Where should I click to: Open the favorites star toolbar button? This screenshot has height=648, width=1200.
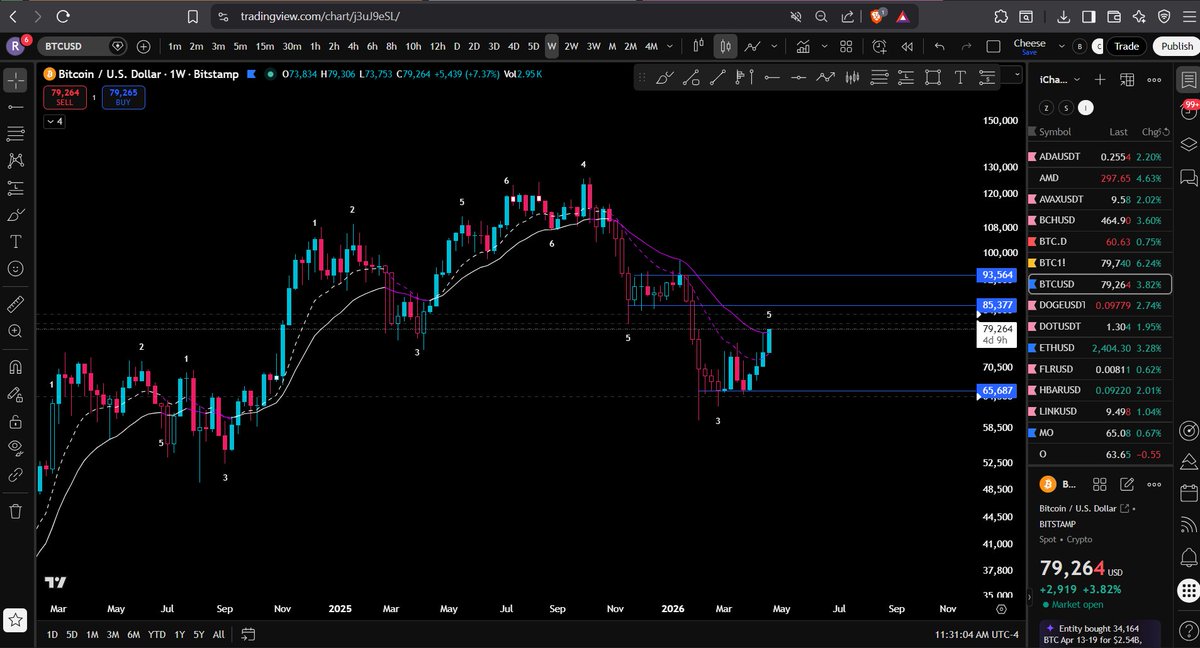coord(15,619)
